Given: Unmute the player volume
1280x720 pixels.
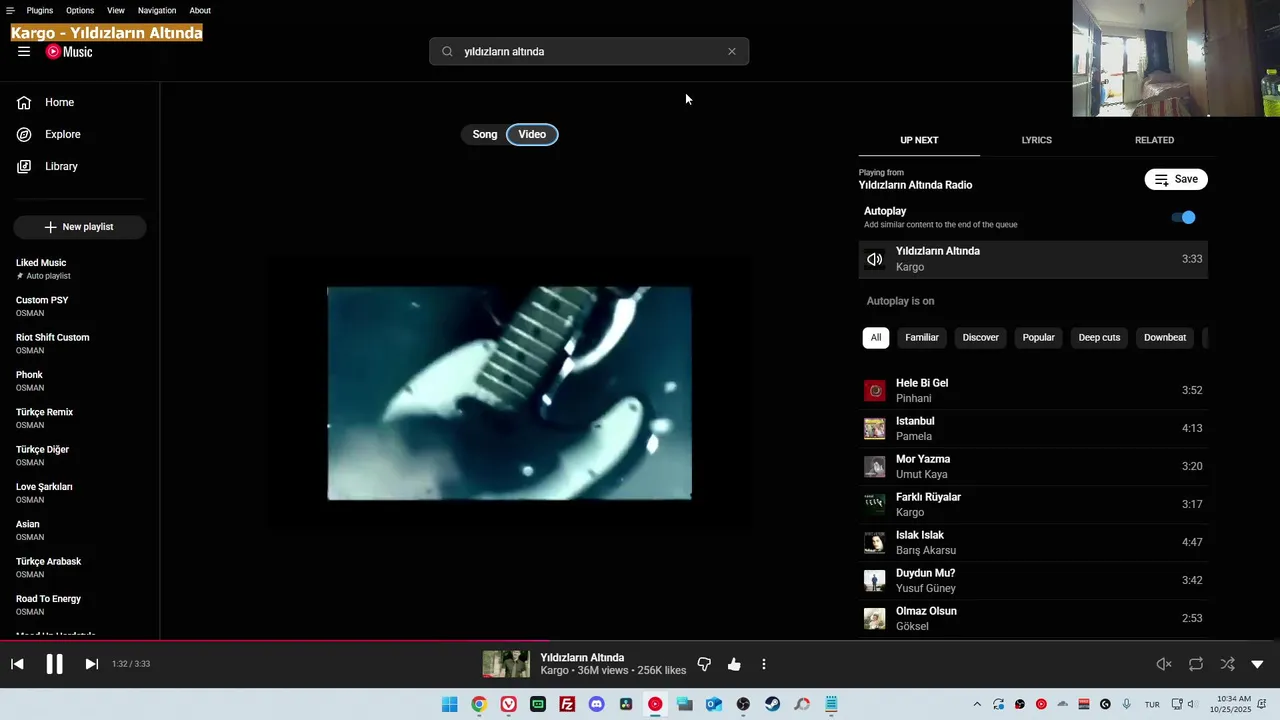Looking at the screenshot, I should point(1164,664).
